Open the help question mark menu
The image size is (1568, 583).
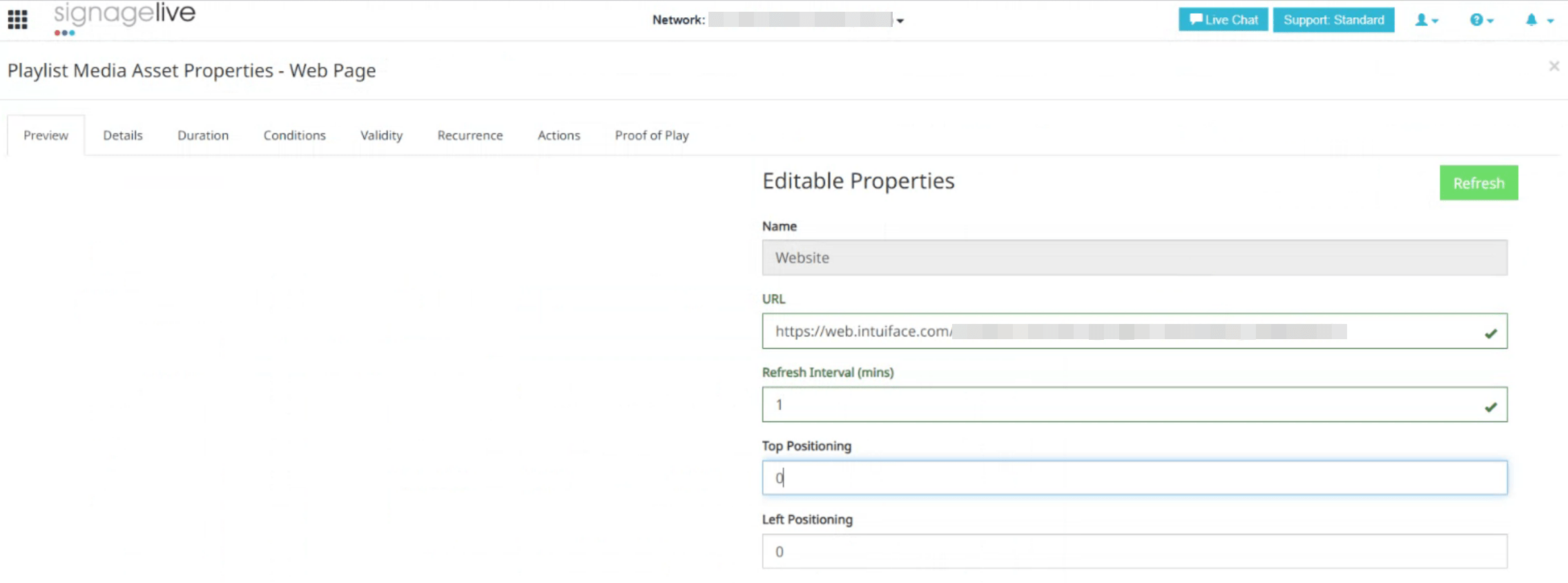click(x=1481, y=20)
